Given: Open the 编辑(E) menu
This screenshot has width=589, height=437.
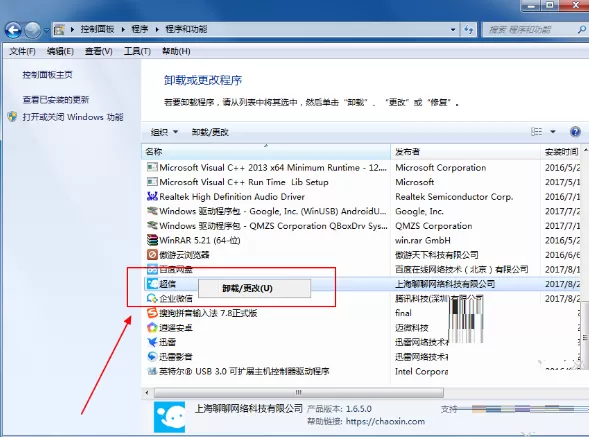Looking at the screenshot, I should (x=60, y=51).
